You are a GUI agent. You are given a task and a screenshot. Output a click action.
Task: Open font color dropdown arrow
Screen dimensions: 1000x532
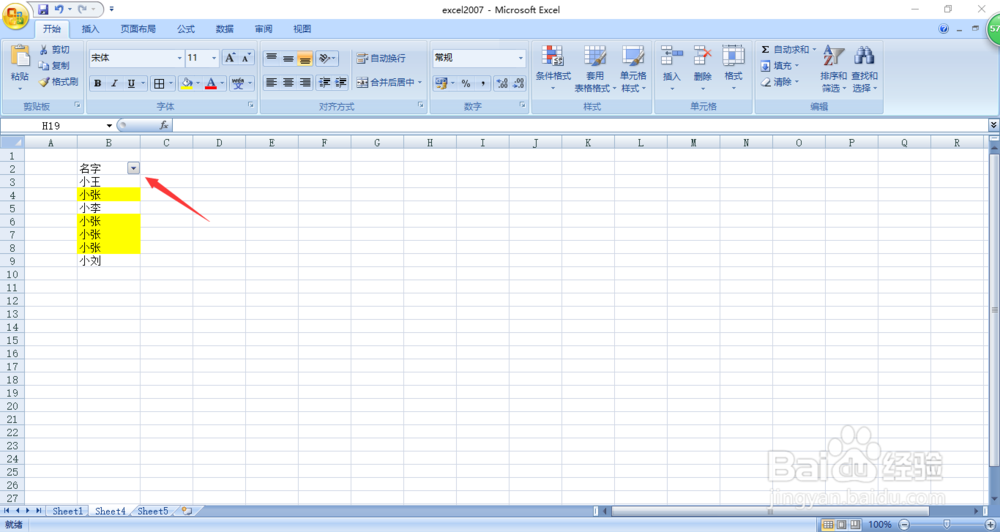[x=222, y=83]
